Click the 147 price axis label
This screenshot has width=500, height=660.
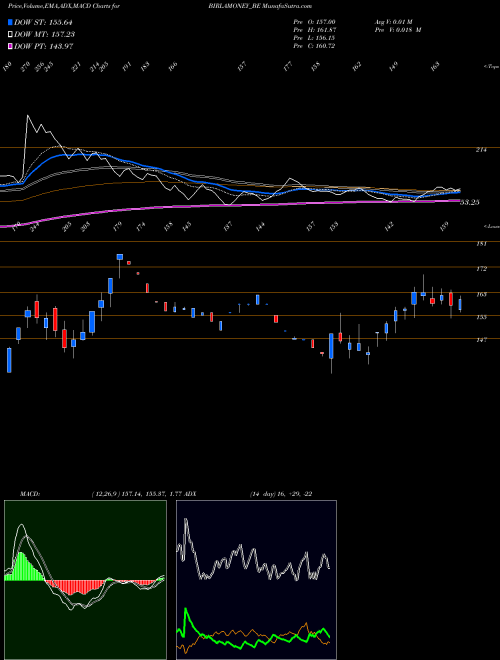pyautogui.click(x=481, y=340)
